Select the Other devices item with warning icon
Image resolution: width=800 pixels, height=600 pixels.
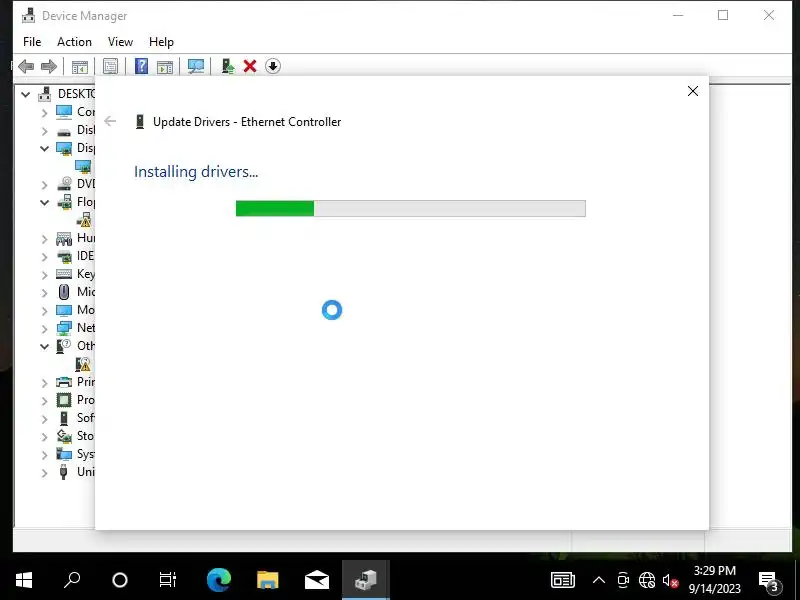pos(83,364)
